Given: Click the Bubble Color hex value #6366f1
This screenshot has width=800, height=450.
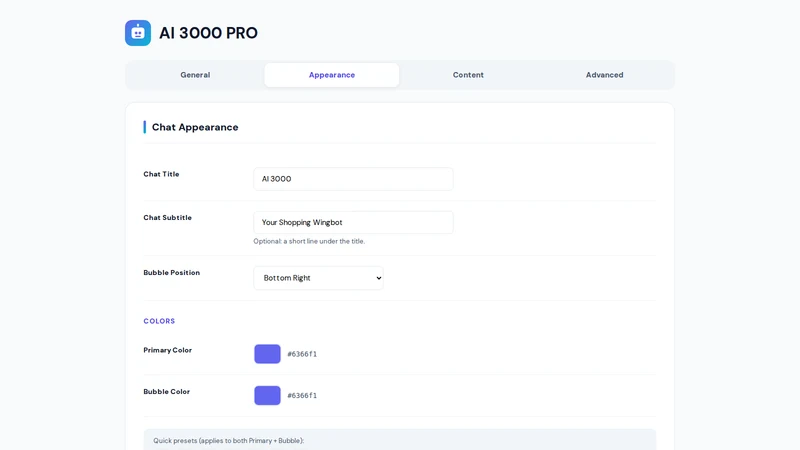Looking at the screenshot, I should 302,395.
